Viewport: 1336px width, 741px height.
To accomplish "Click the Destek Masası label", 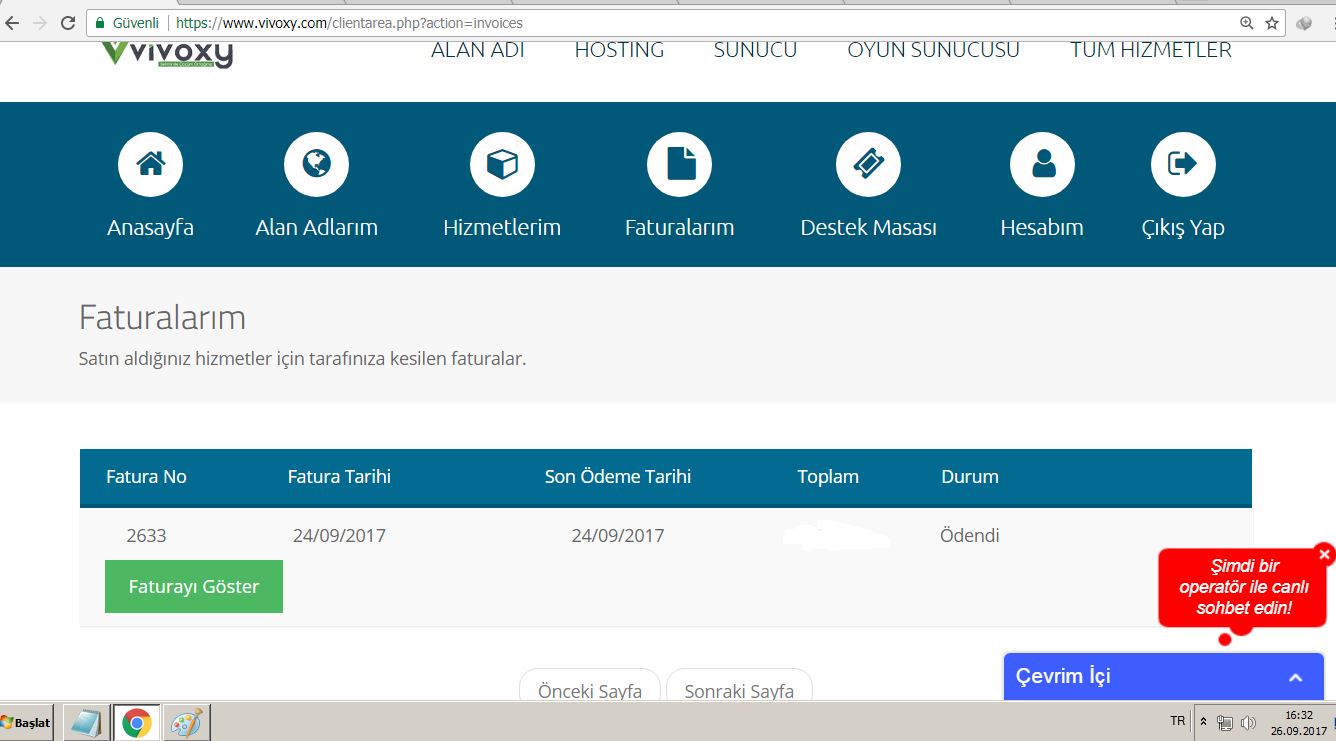I will click(868, 228).
